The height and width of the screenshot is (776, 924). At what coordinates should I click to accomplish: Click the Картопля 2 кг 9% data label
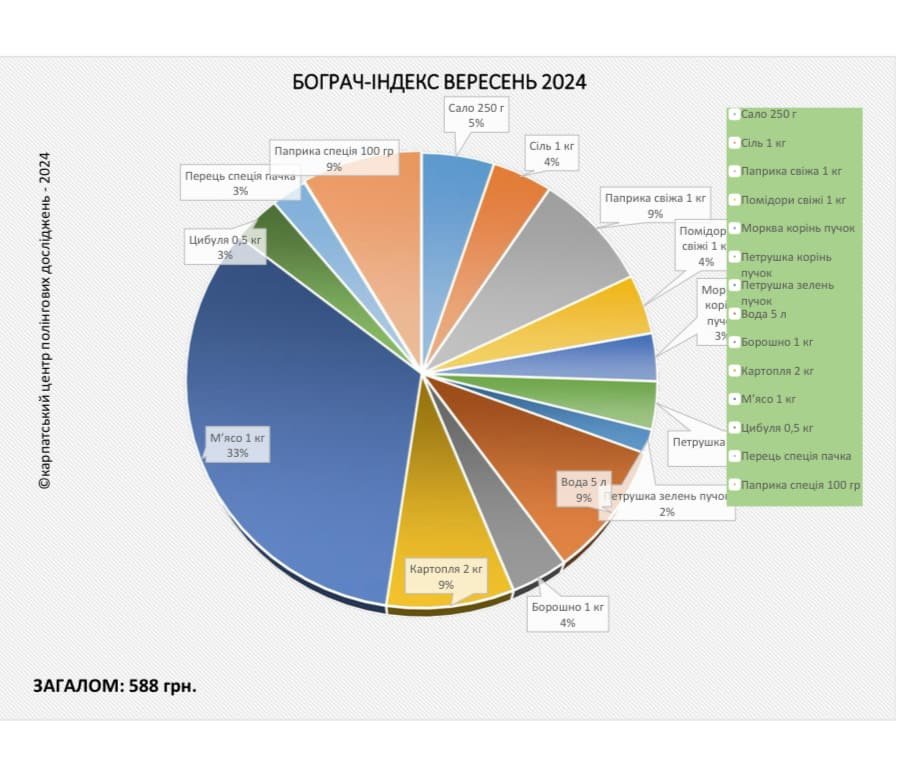[x=446, y=576]
